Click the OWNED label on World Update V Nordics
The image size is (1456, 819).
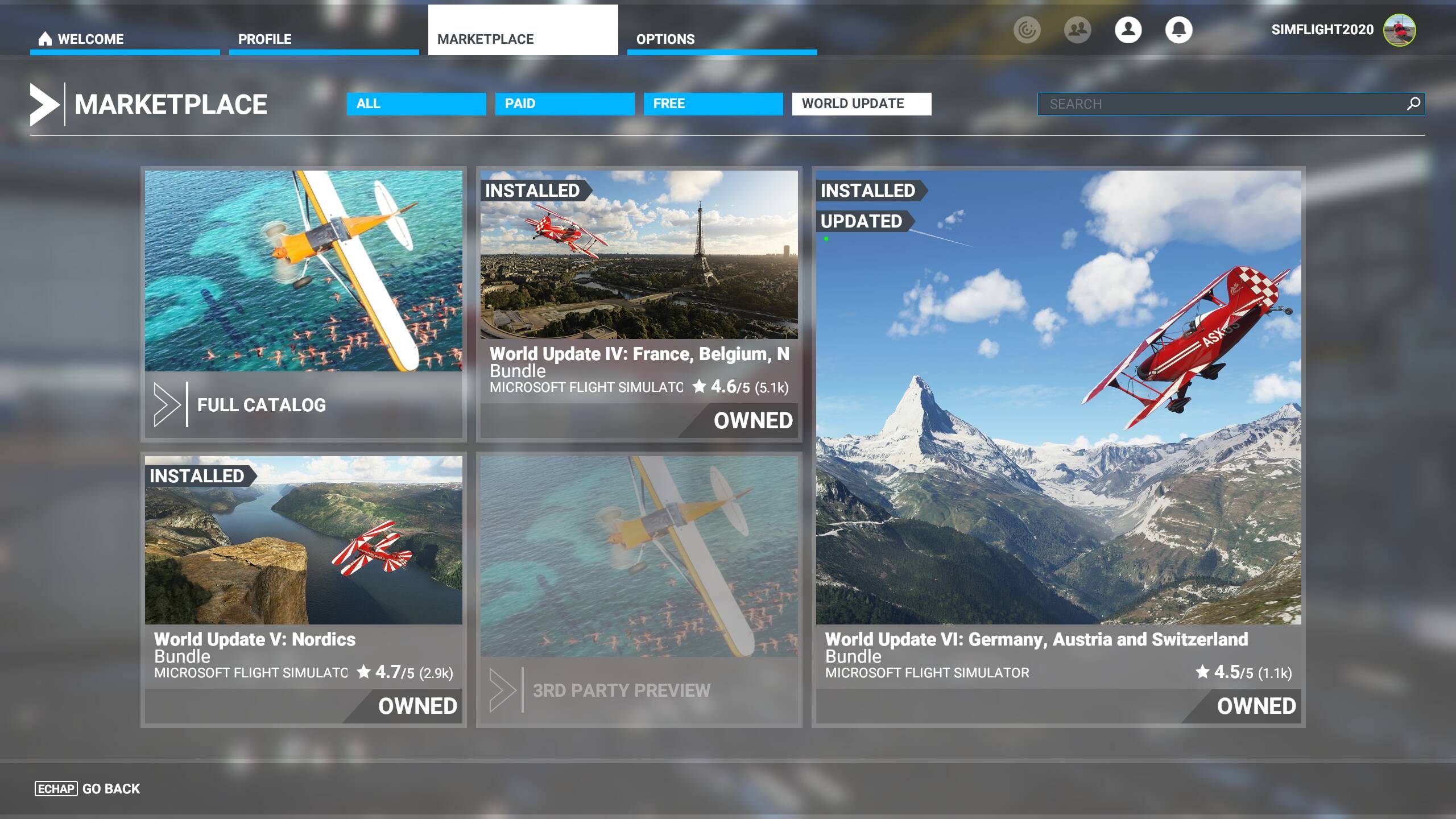tap(417, 706)
